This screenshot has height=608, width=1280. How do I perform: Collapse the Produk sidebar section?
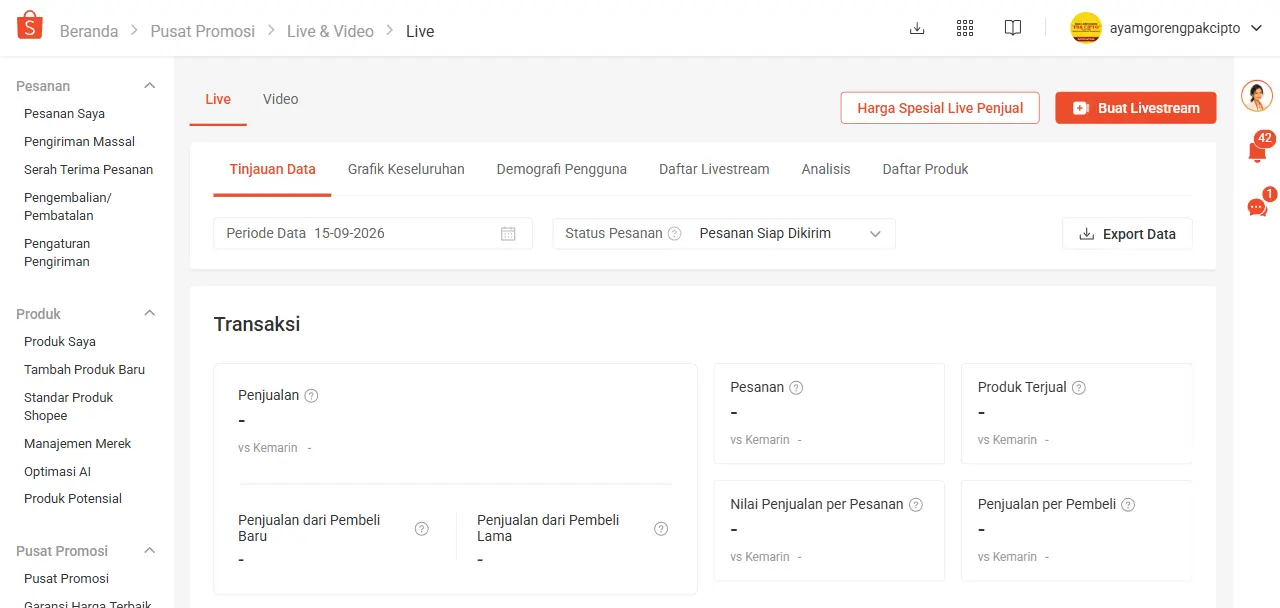[x=150, y=314]
